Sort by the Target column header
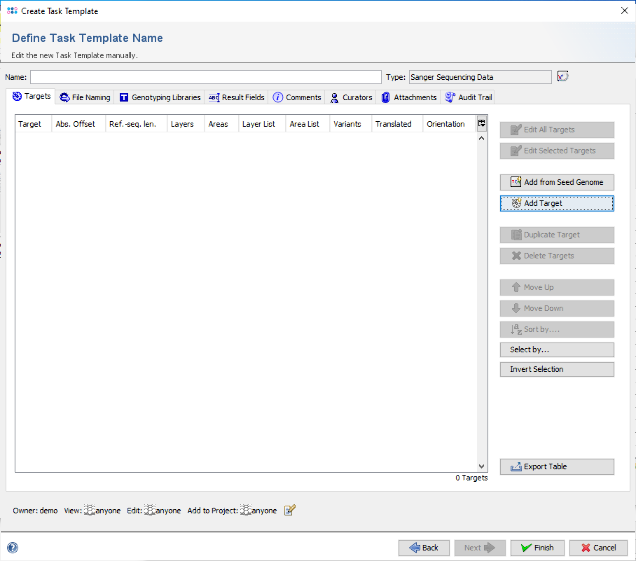The width and height of the screenshot is (636, 561). pos(34,124)
